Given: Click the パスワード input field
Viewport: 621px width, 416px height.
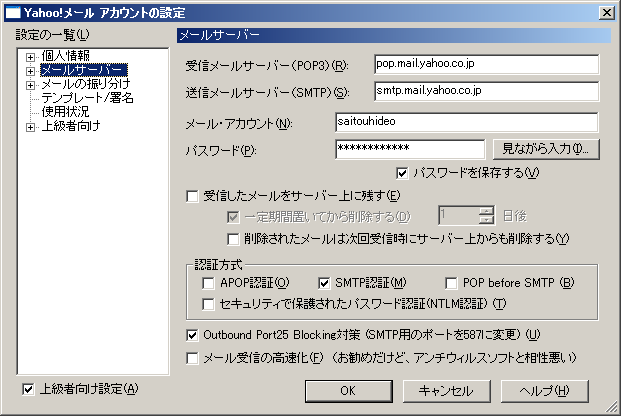Looking at the screenshot, I should (410, 149).
